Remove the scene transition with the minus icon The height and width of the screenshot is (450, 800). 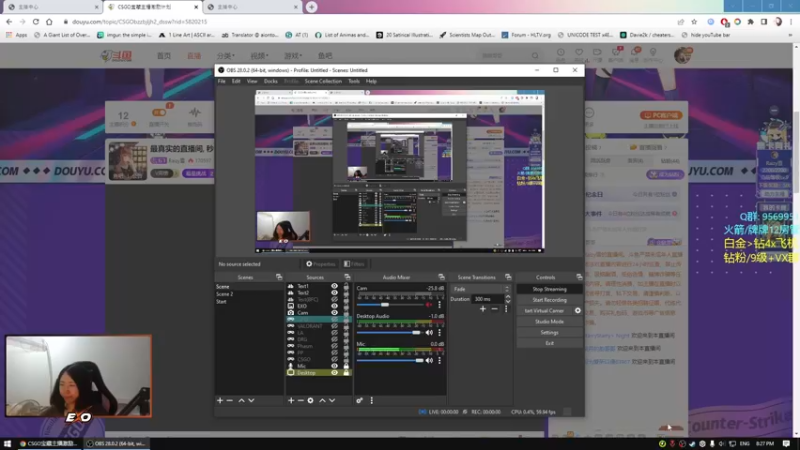click(x=494, y=309)
